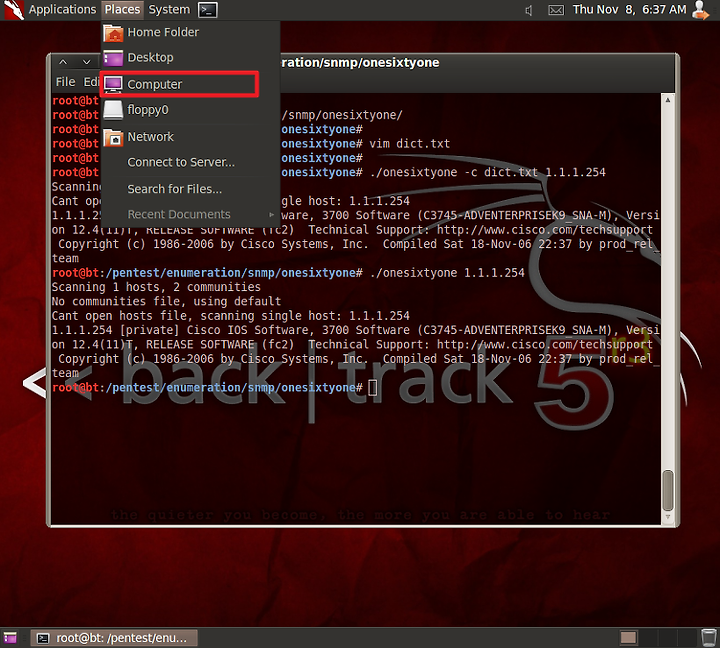Click the terminal cursor at last prompt
720x648 pixels.
click(373, 388)
